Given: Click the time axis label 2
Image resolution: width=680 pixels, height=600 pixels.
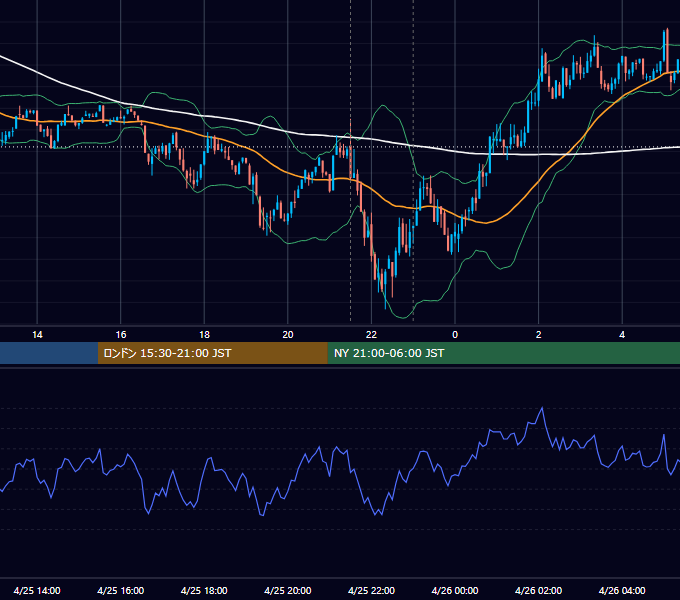Looking at the screenshot, I should coord(538,335).
